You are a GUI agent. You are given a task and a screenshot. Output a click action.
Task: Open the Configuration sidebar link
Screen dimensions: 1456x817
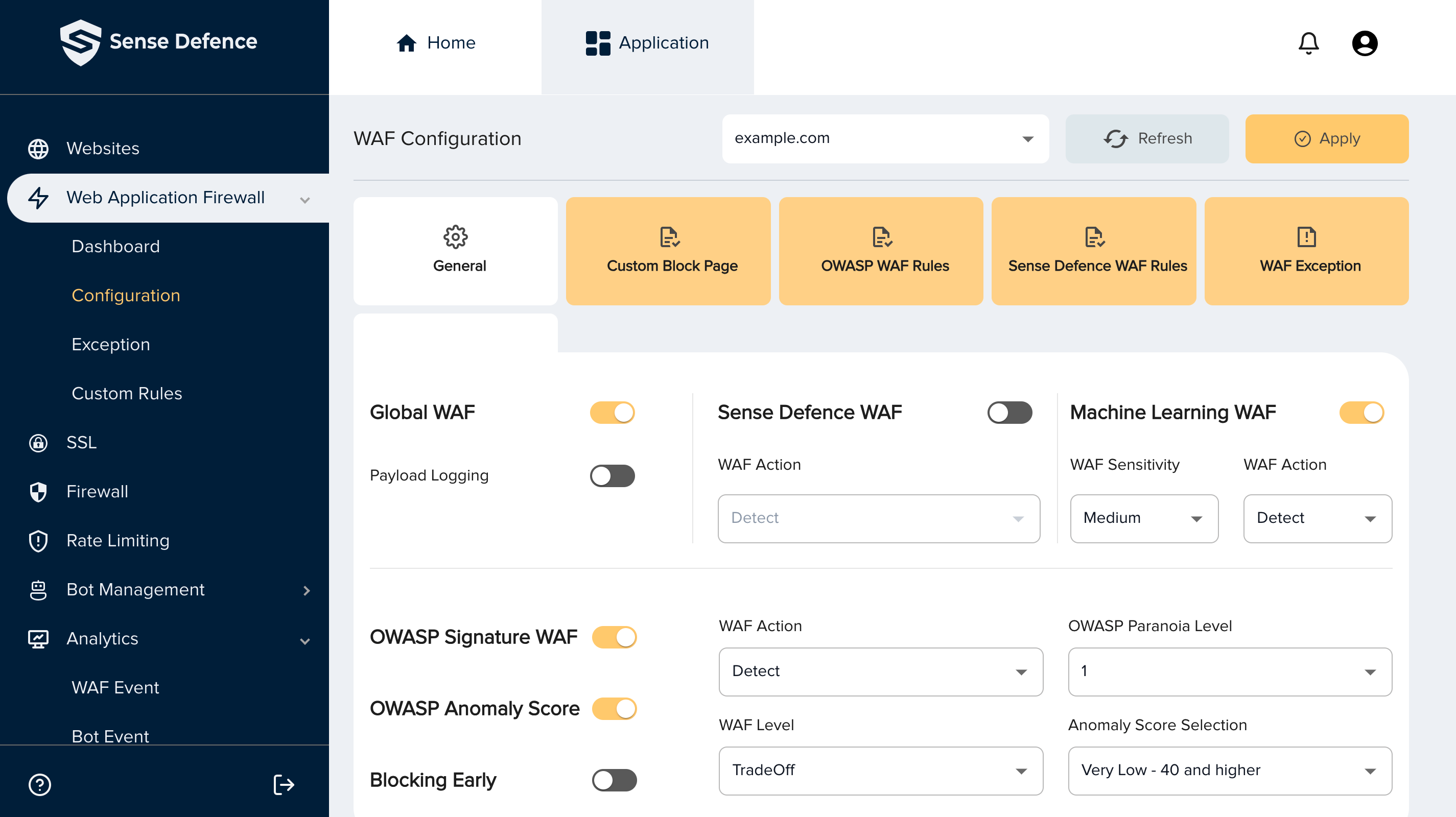(x=126, y=296)
